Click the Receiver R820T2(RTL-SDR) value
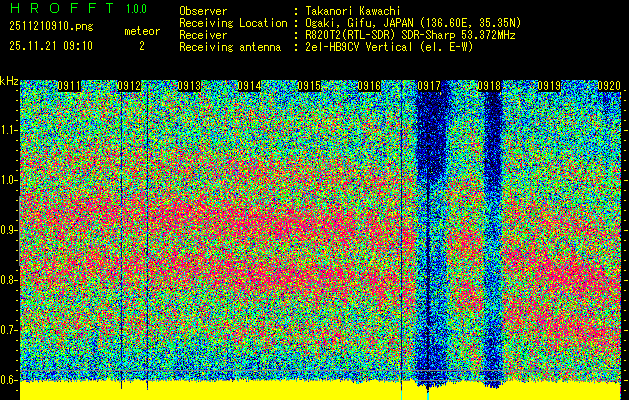This screenshot has height=400, width=629. click(410, 35)
